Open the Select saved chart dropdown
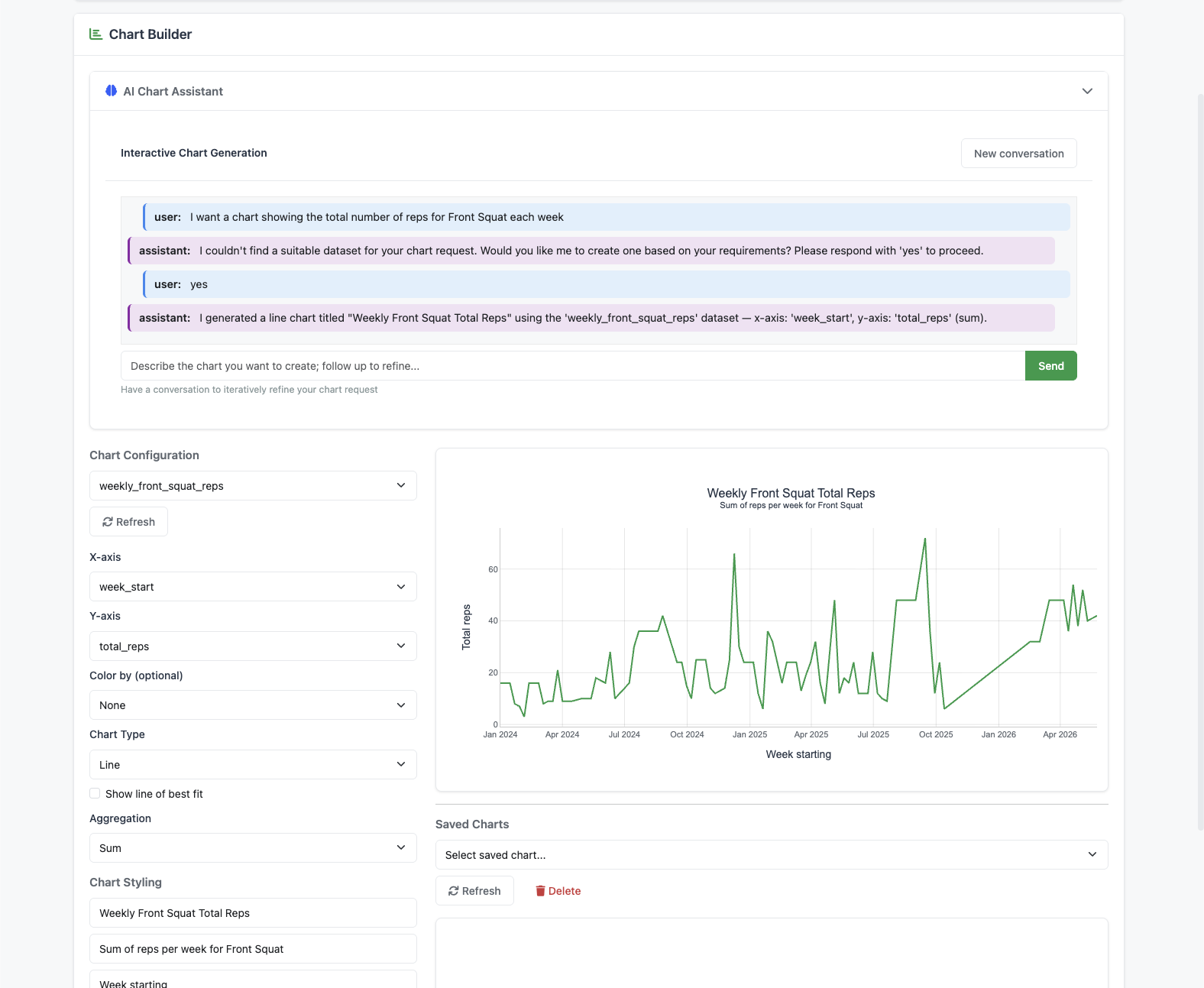The width and height of the screenshot is (1204, 988). click(772, 855)
